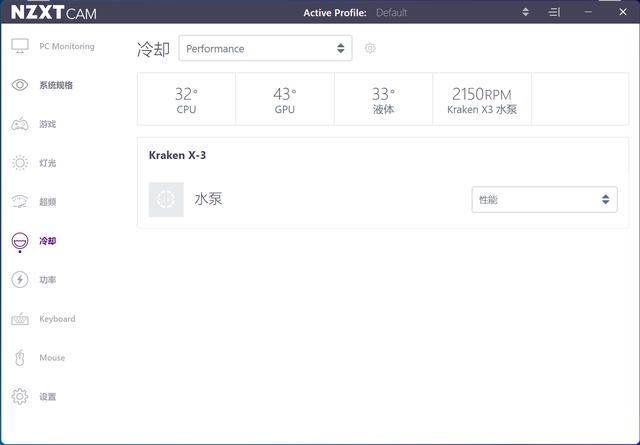Click the NZXT CAM logo
This screenshot has height=445, width=640.
pyautogui.click(x=53, y=13)
